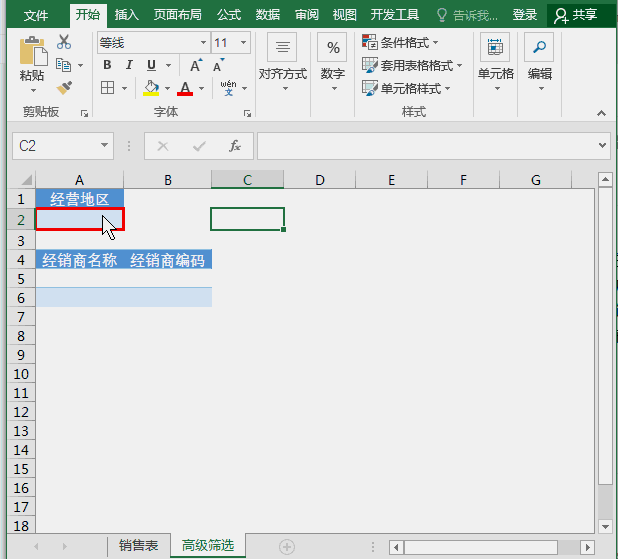
Task: Click the Cut scissors icon
Action: [x=64, y=42]
